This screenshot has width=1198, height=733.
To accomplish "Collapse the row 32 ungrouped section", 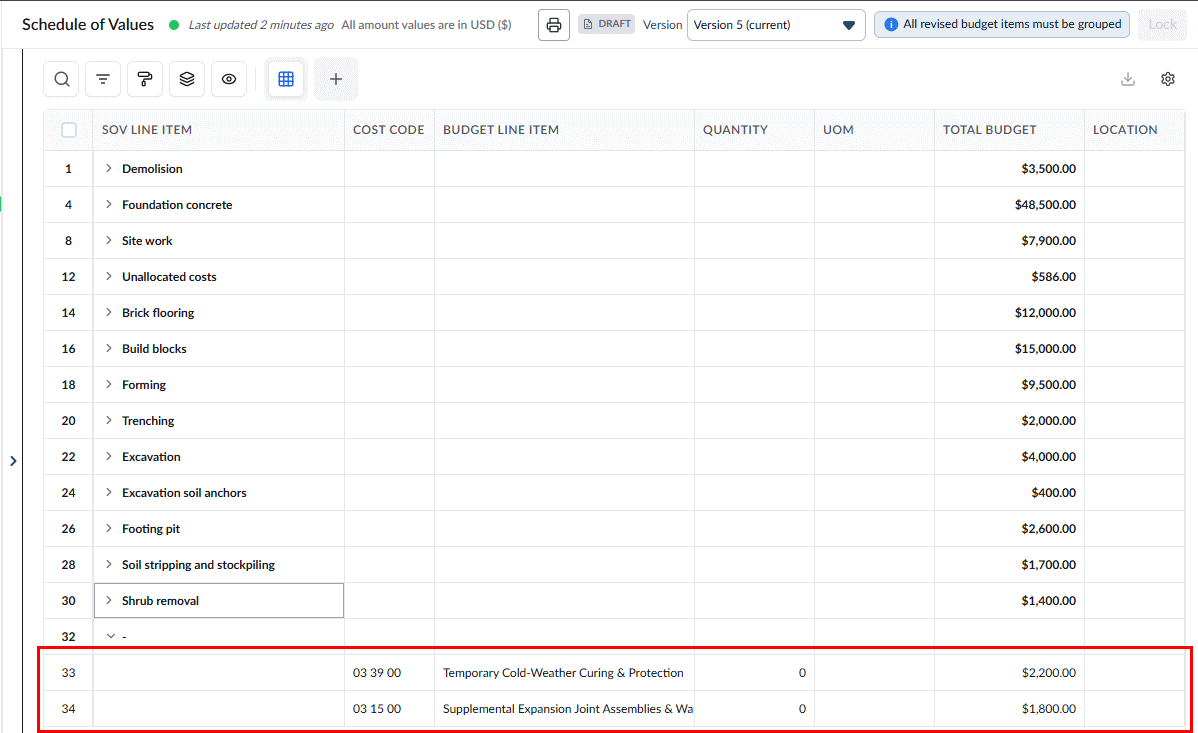I will (x=111, y=636).
